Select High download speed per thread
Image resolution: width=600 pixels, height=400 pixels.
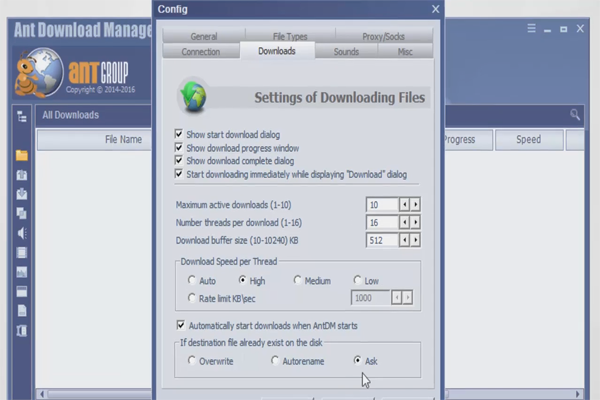click(242, 280)
